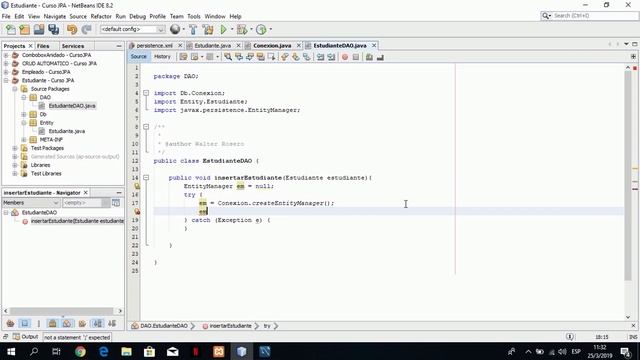
Task: Toggle Show Inherited Members in Navigator
Action: (10, 324)
